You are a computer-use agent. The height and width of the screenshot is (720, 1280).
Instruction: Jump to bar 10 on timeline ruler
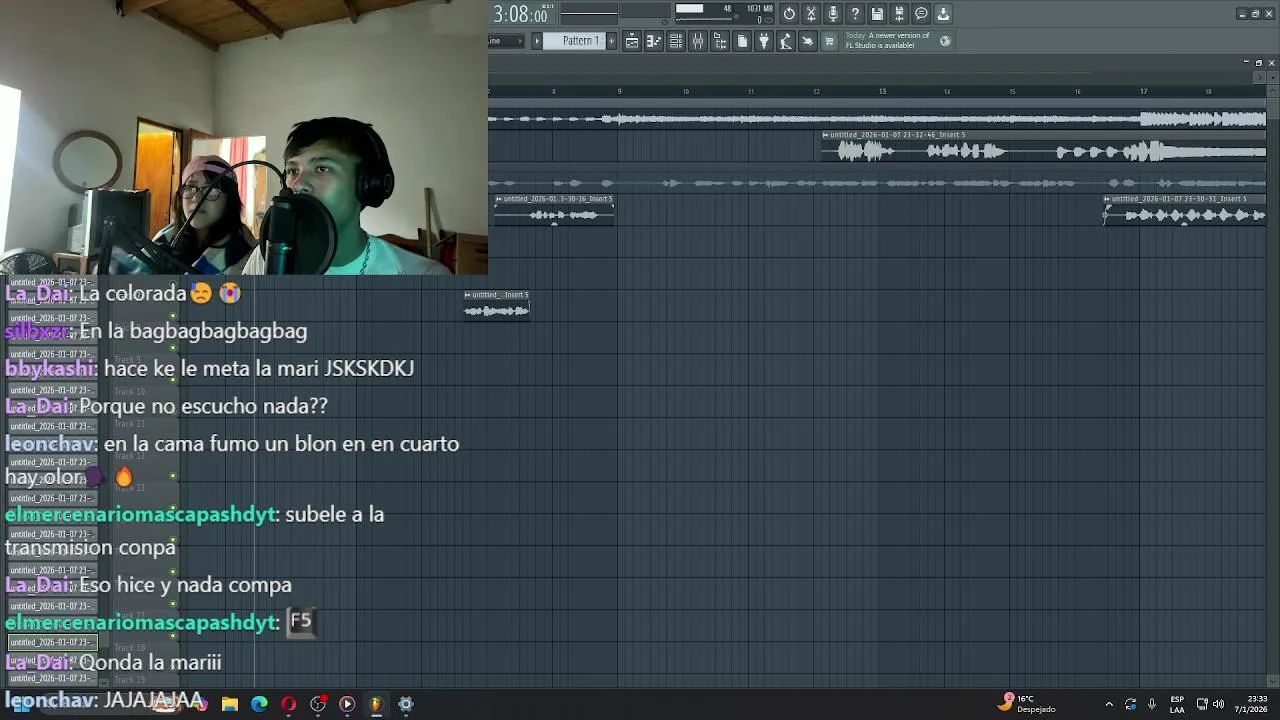click(685, 92)
